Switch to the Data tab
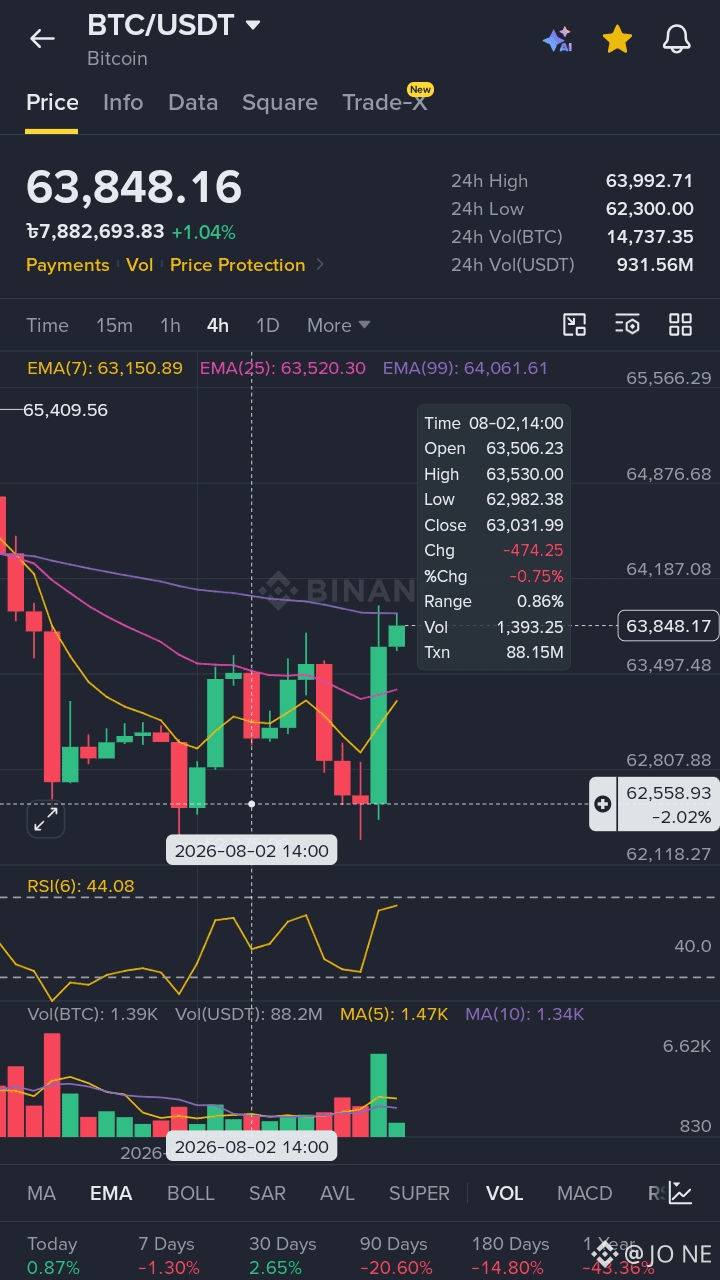The image size is (720, 1280). (x=193, y=102)
